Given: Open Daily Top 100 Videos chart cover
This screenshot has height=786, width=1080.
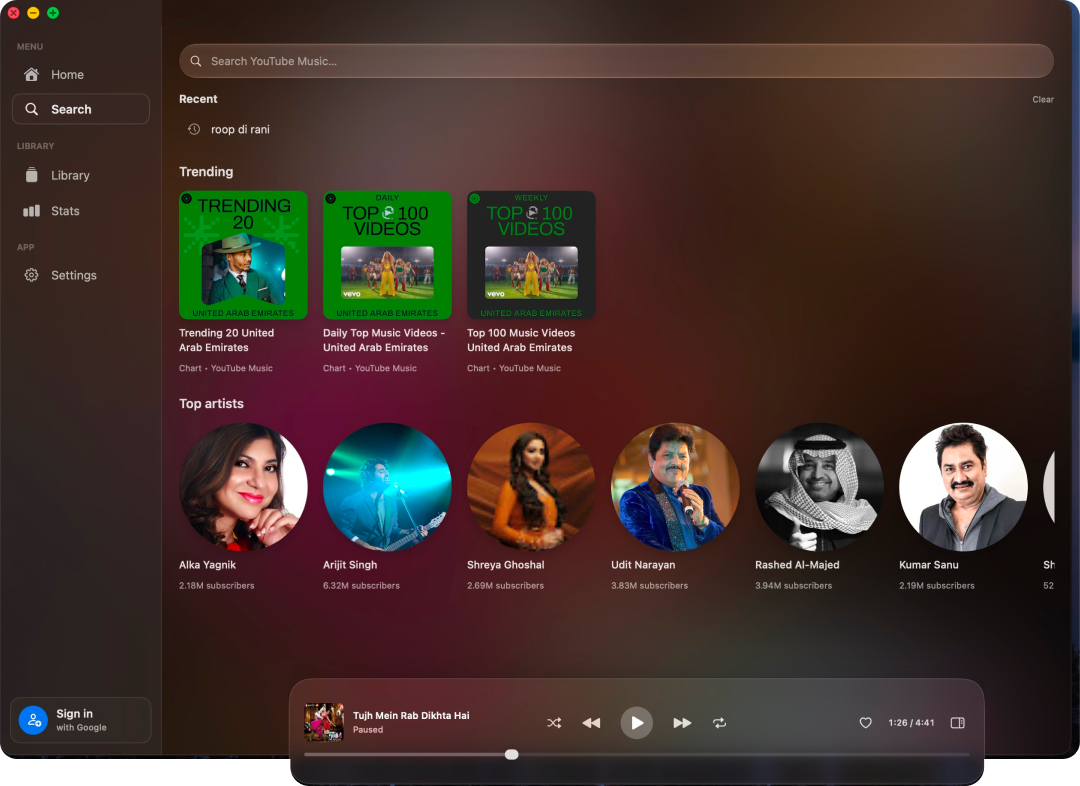Looking at the screenshot, I should [x=387, y=255].
